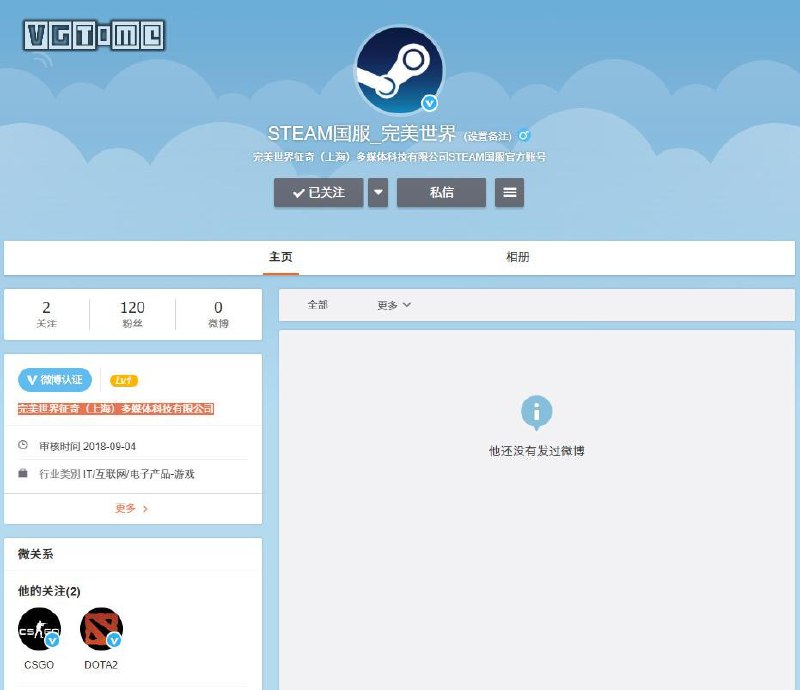
Task: Open the CSGO account avatar
Action: click(39, 629)
